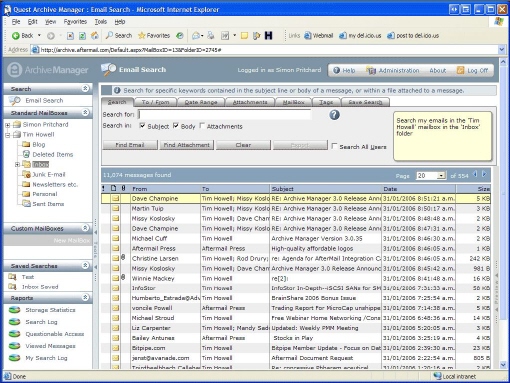The width and height of the screenshot is (510, 383).
Task: Uncheck the Subject checkbox
Action: pyautogui.click(x=142, y=126)
